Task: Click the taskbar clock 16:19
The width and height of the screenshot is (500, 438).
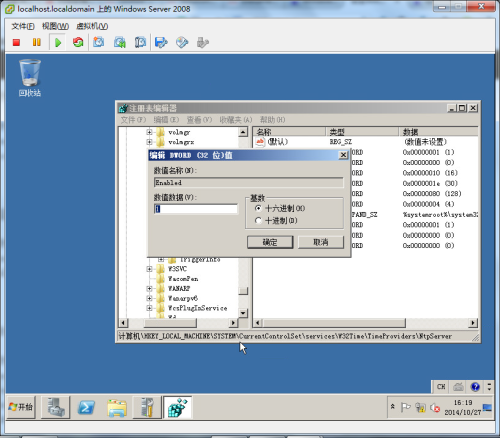Action: 463,403
